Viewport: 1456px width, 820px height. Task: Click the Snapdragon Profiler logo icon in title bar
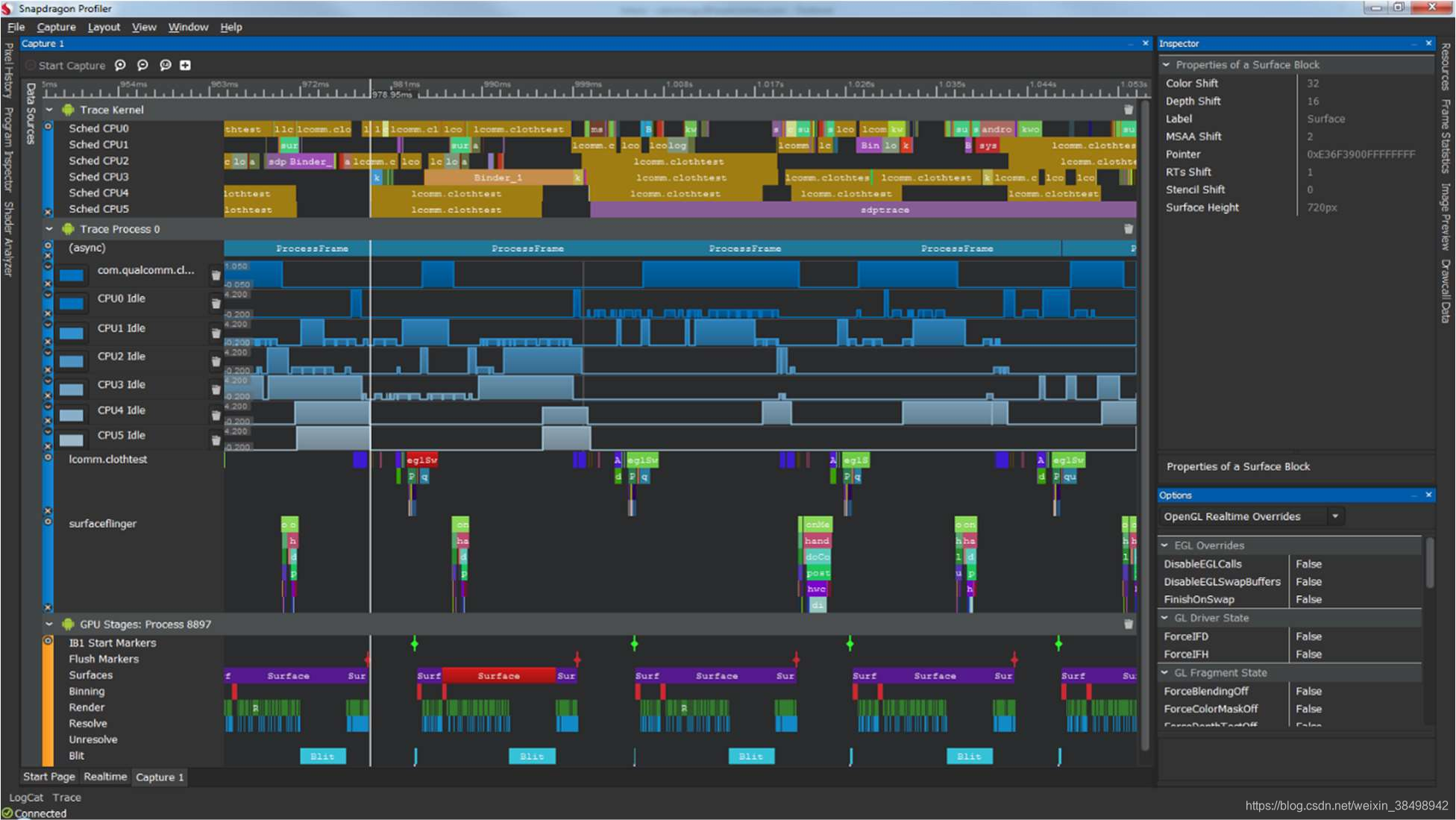coord(7,8)
